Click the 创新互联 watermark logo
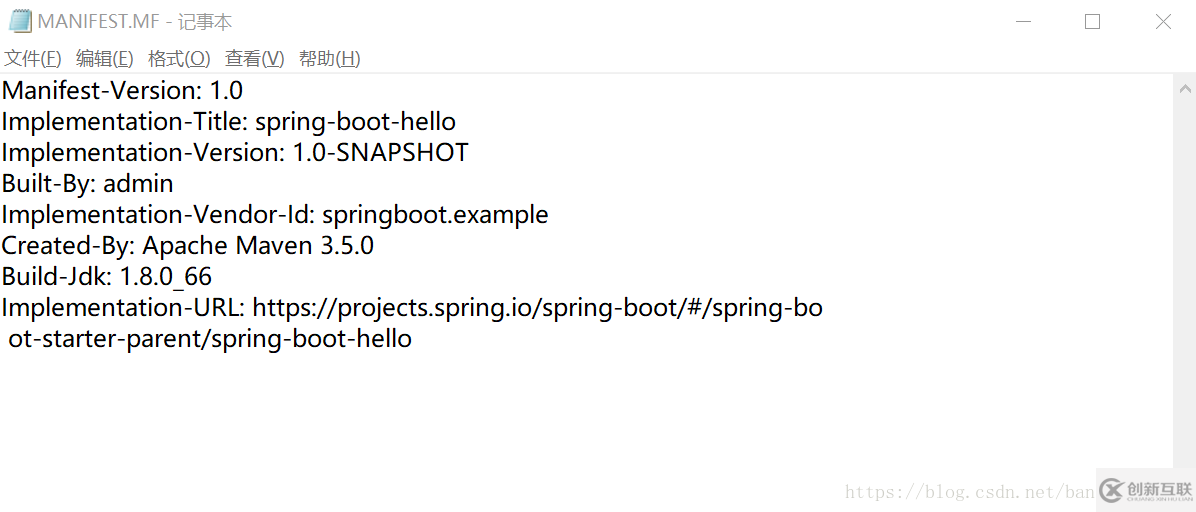 pos(1146,490)
